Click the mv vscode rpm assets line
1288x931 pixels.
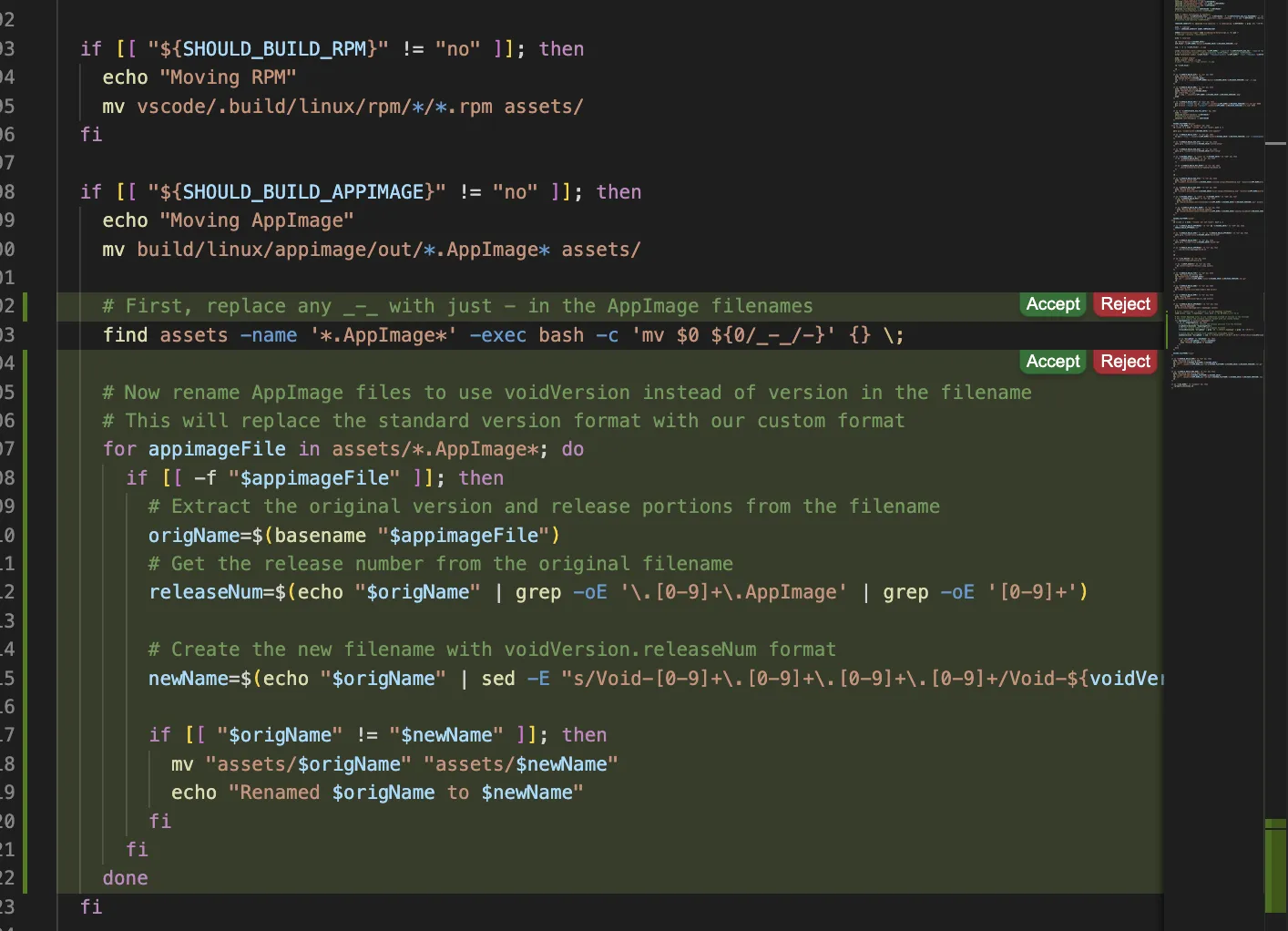342,107
